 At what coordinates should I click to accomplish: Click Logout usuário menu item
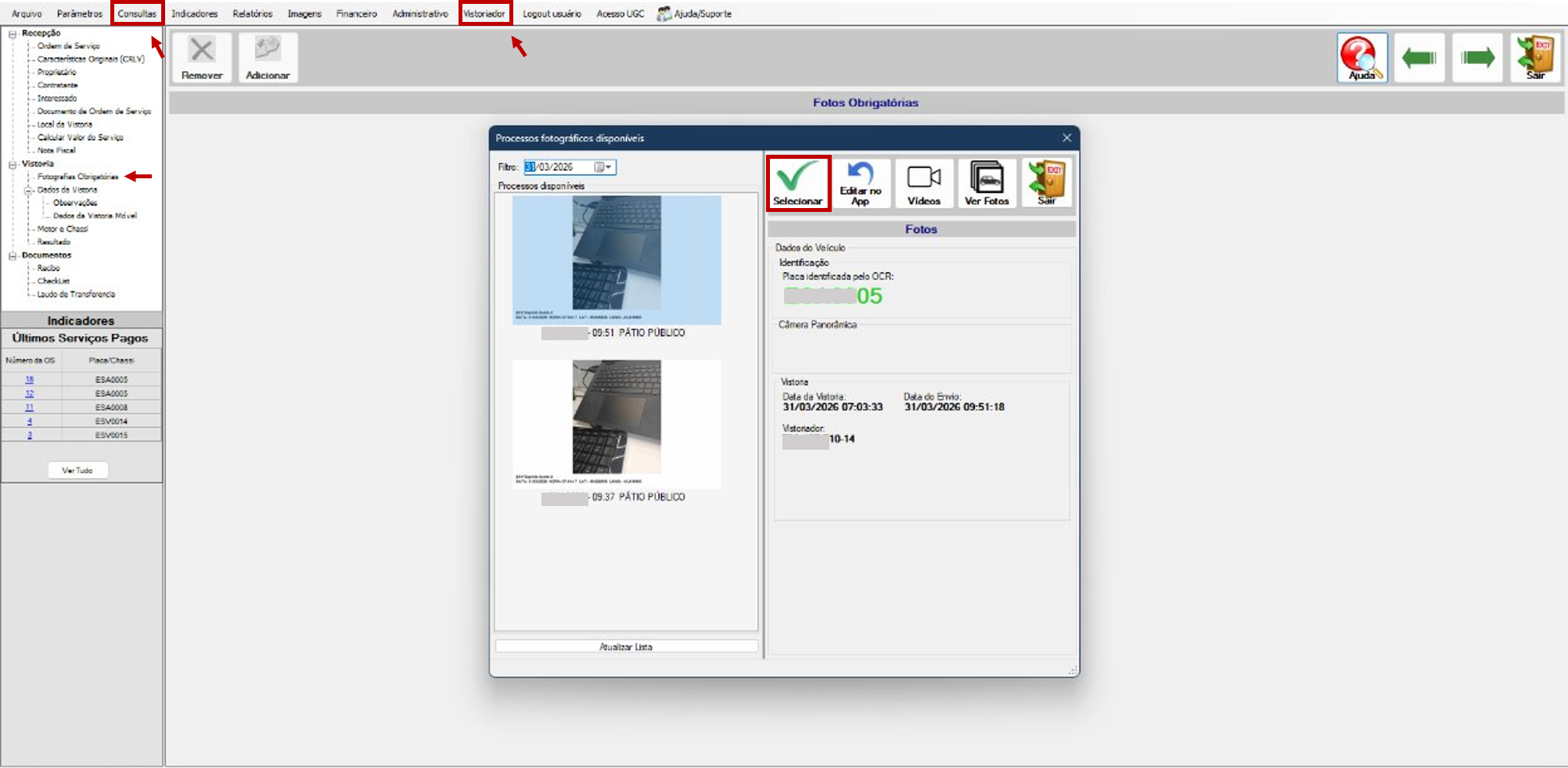pos(552,13)
